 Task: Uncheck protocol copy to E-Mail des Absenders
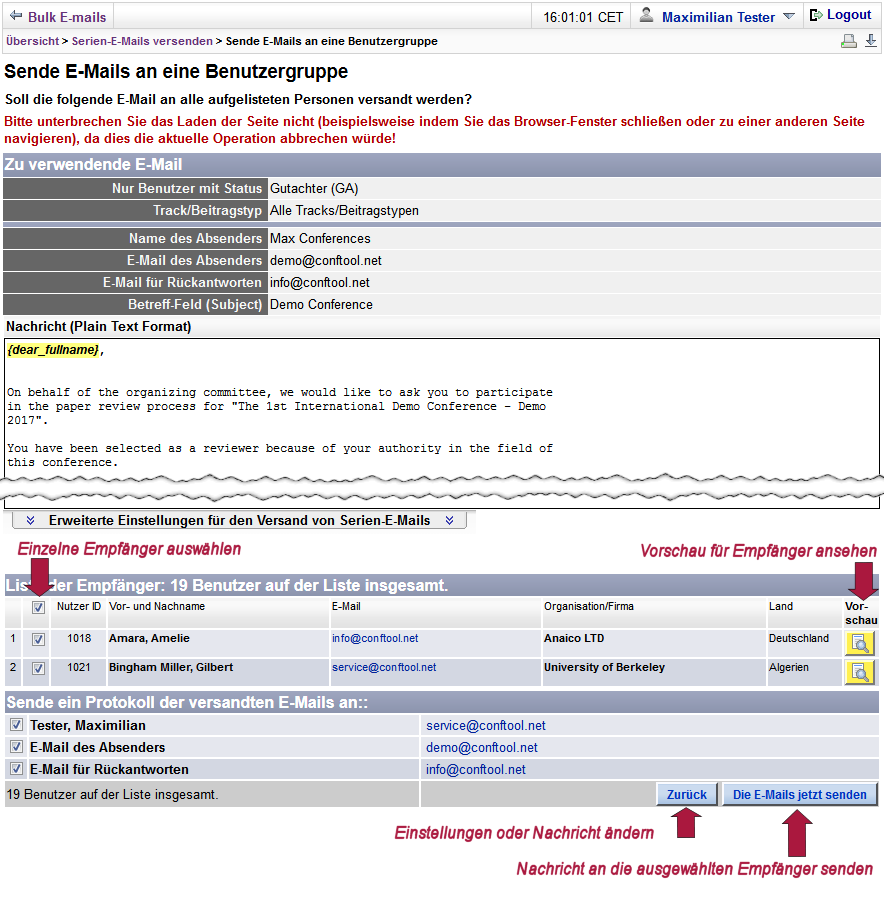(x=16, y=746)
